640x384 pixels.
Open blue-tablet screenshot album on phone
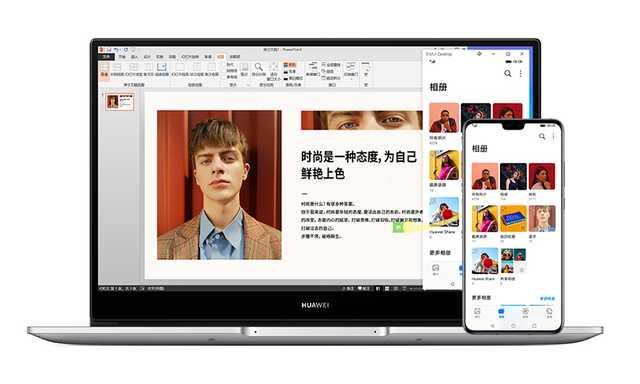(513, 218)
